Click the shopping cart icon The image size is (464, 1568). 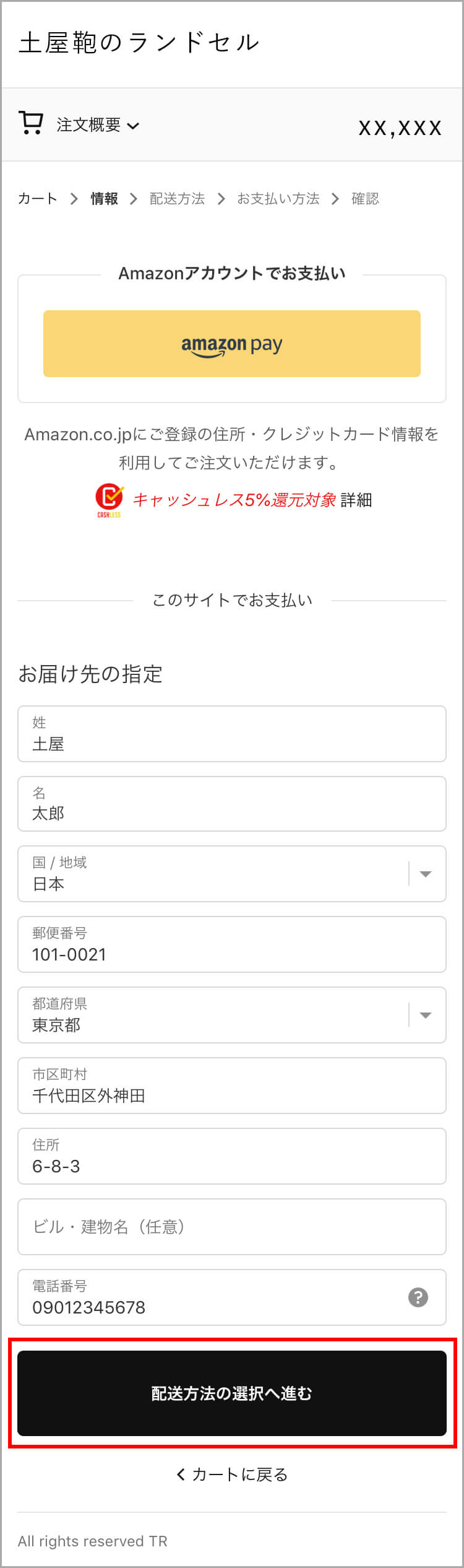coord(31,123)
